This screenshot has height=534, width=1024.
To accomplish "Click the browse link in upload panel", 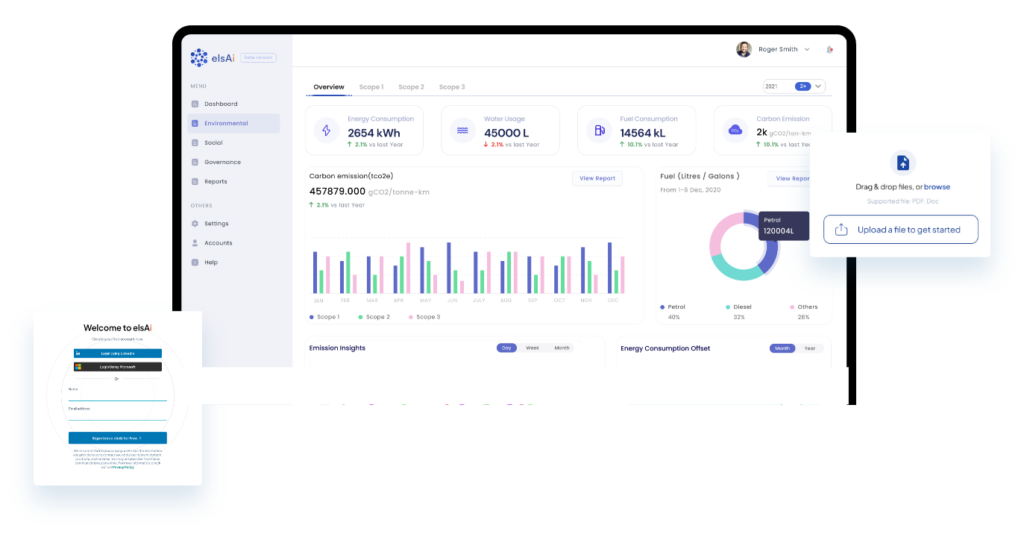I will coord(937,187).
